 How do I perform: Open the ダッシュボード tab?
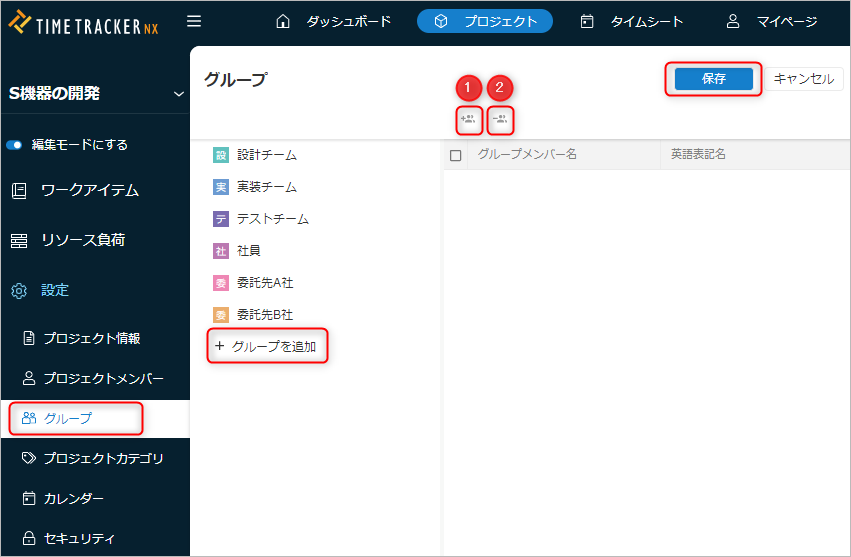(x=335, y=21)
